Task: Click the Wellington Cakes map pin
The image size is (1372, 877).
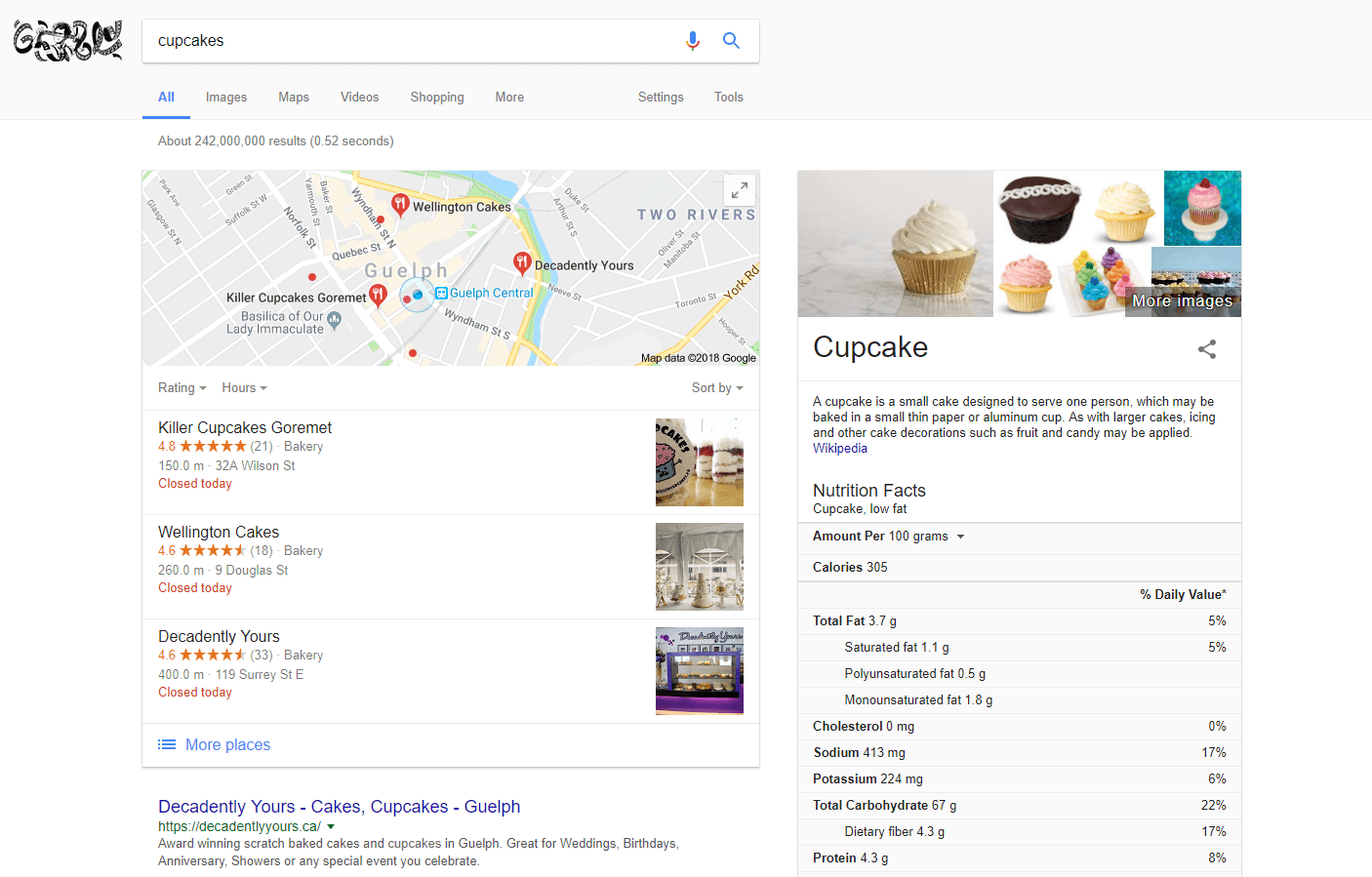Action: pos(400,204)
